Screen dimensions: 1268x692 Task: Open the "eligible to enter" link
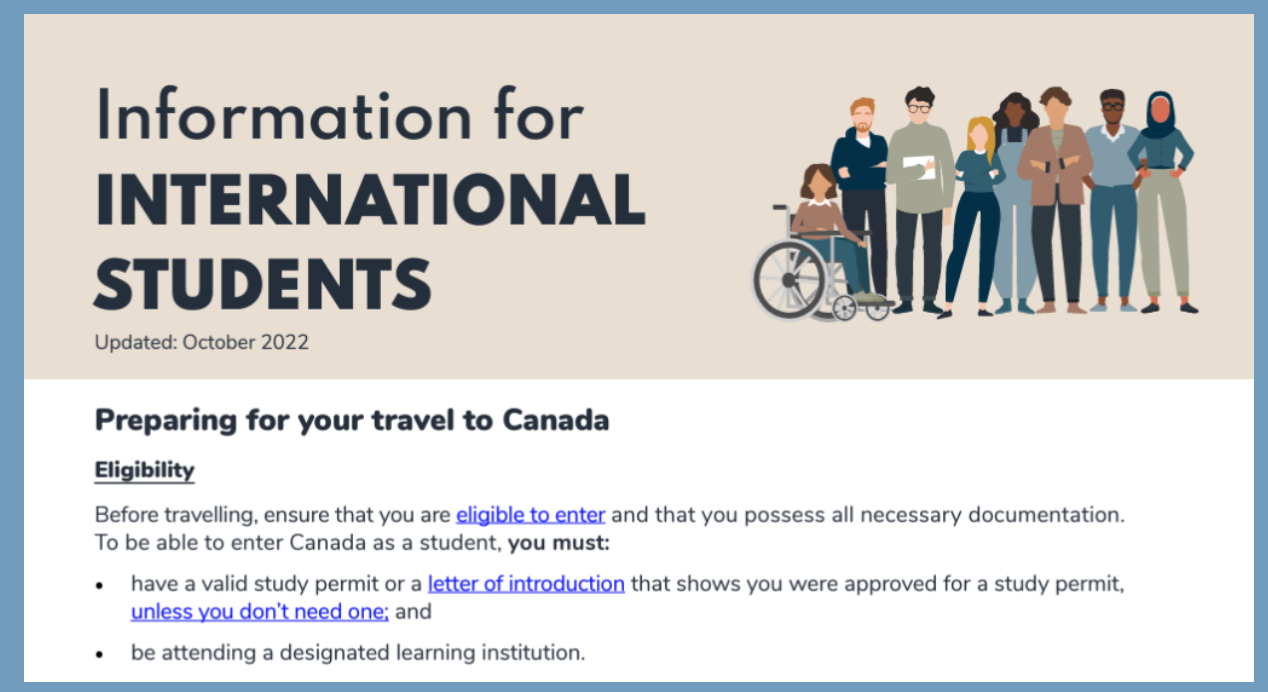click(x=531, y=516)
